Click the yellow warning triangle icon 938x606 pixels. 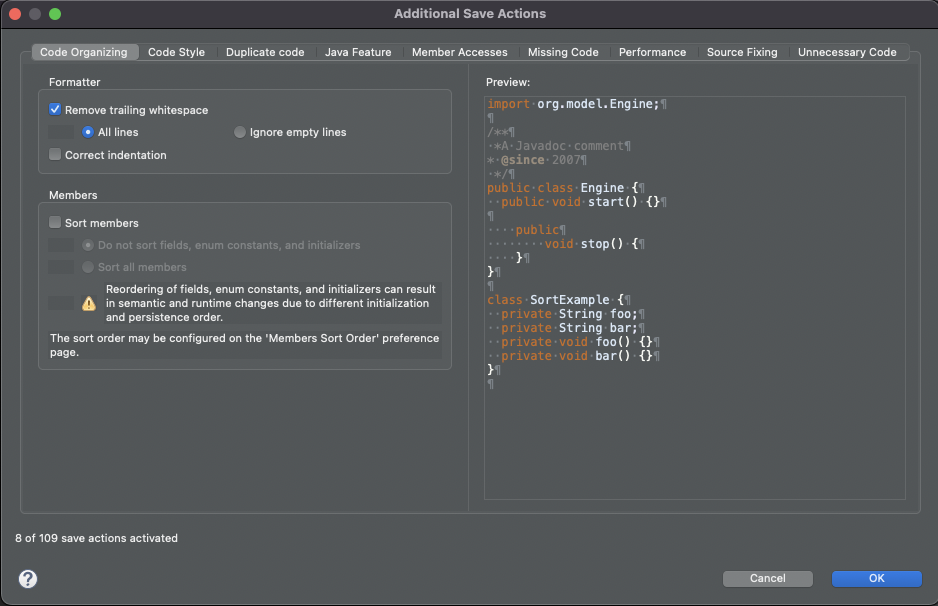tap(89, 303)
